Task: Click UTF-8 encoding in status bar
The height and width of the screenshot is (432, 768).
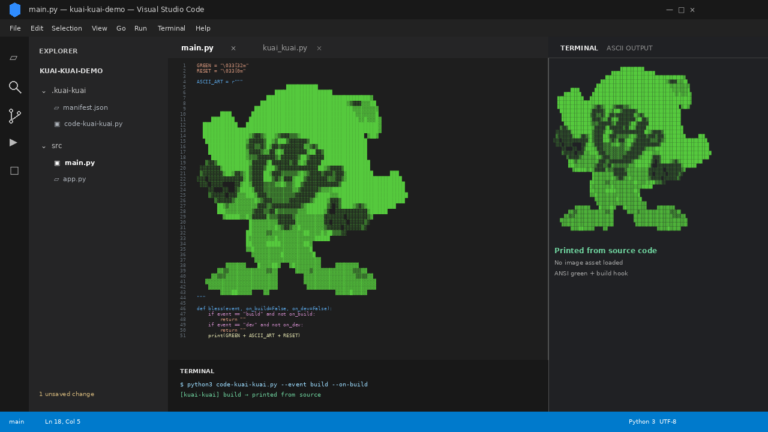Action: 668,422
